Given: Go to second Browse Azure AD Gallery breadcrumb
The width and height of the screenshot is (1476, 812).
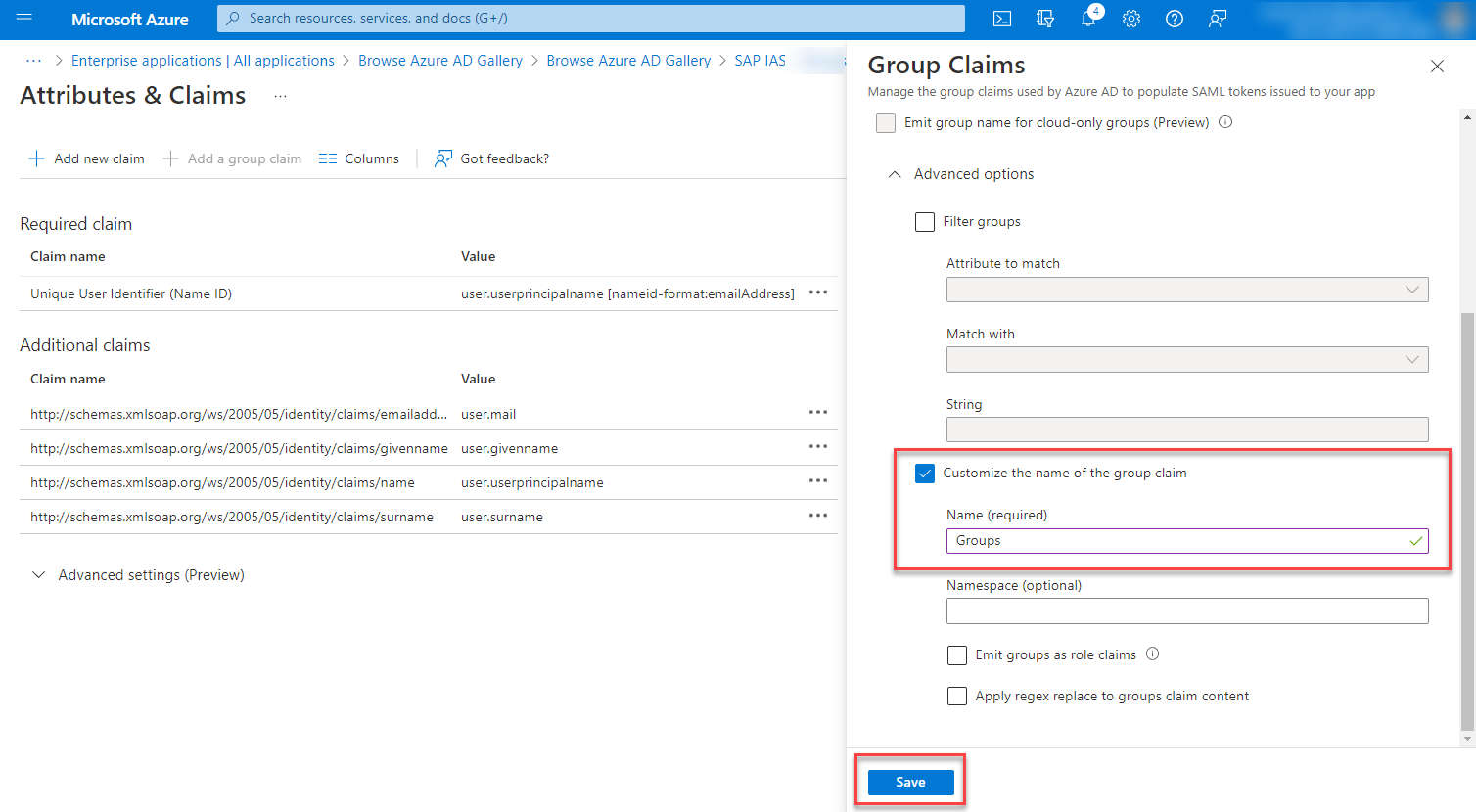Looking at the screenshot, I should click(628, 61).
